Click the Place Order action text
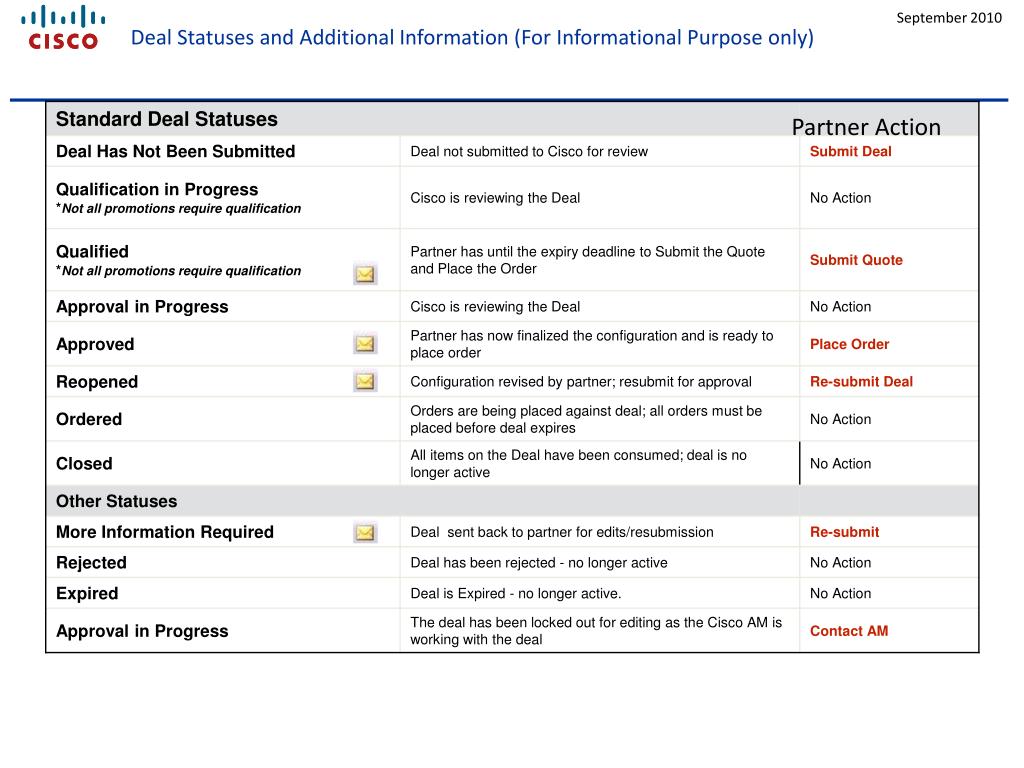This screenshot has width=1024, height=768. 850,344
